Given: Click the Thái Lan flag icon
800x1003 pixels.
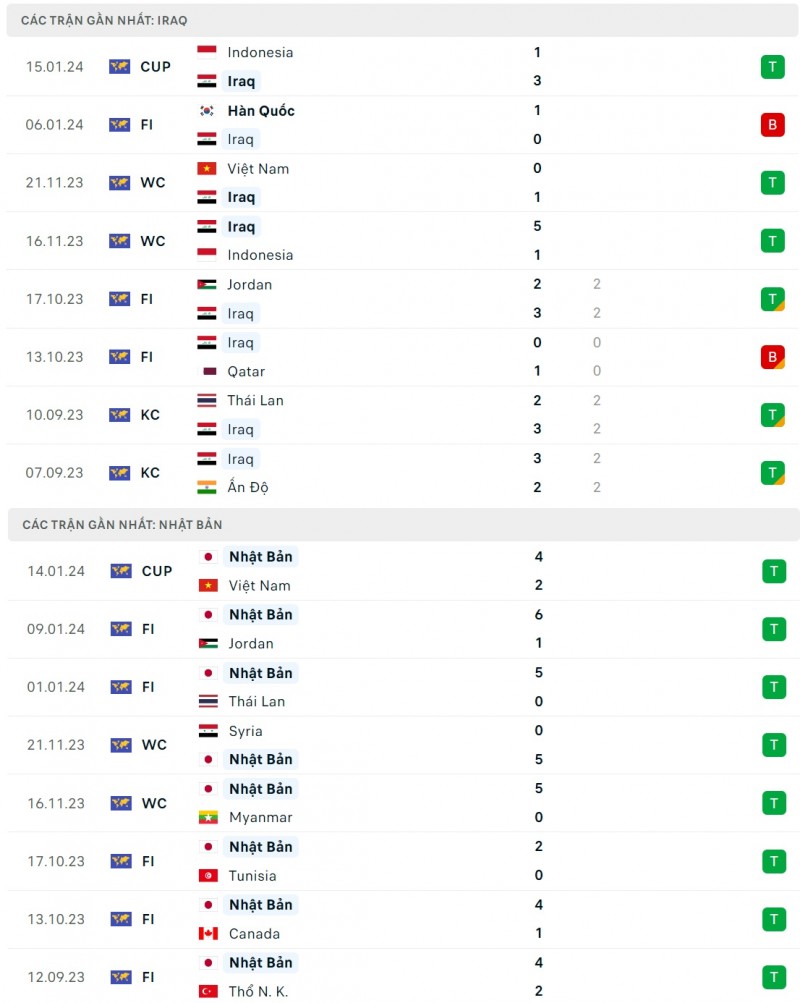Looking at the screenshot, I should 205,400.
